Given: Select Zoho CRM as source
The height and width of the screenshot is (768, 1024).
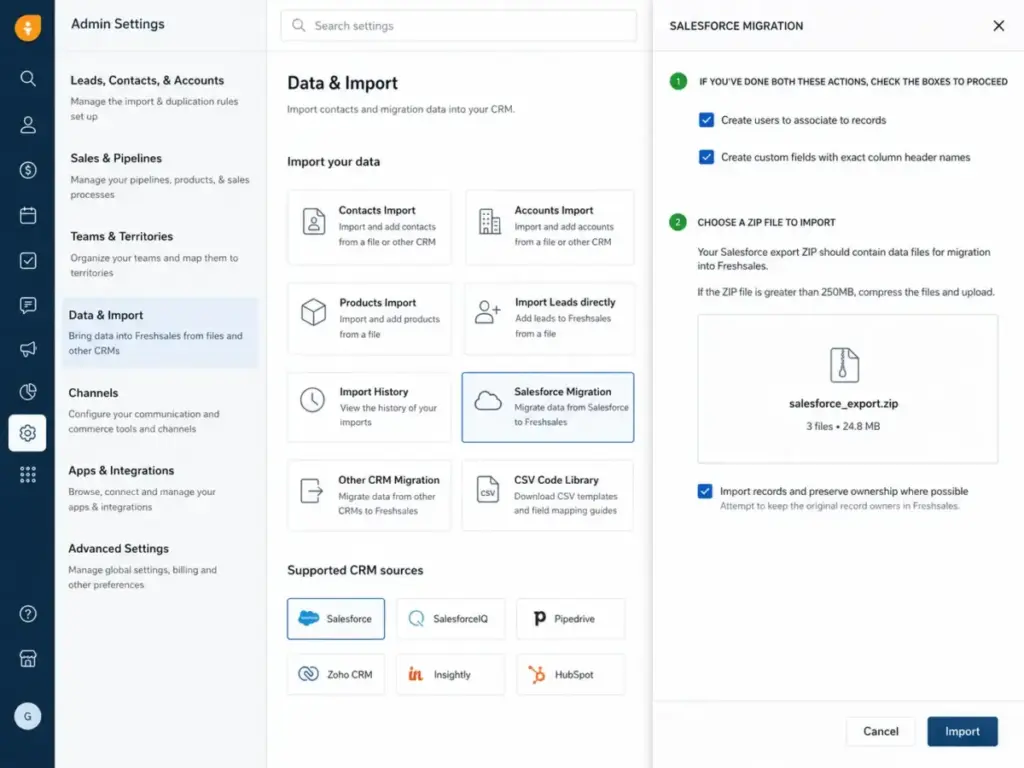Looking at the screenshot, I should pyautogui.click(x=336, y=674).
